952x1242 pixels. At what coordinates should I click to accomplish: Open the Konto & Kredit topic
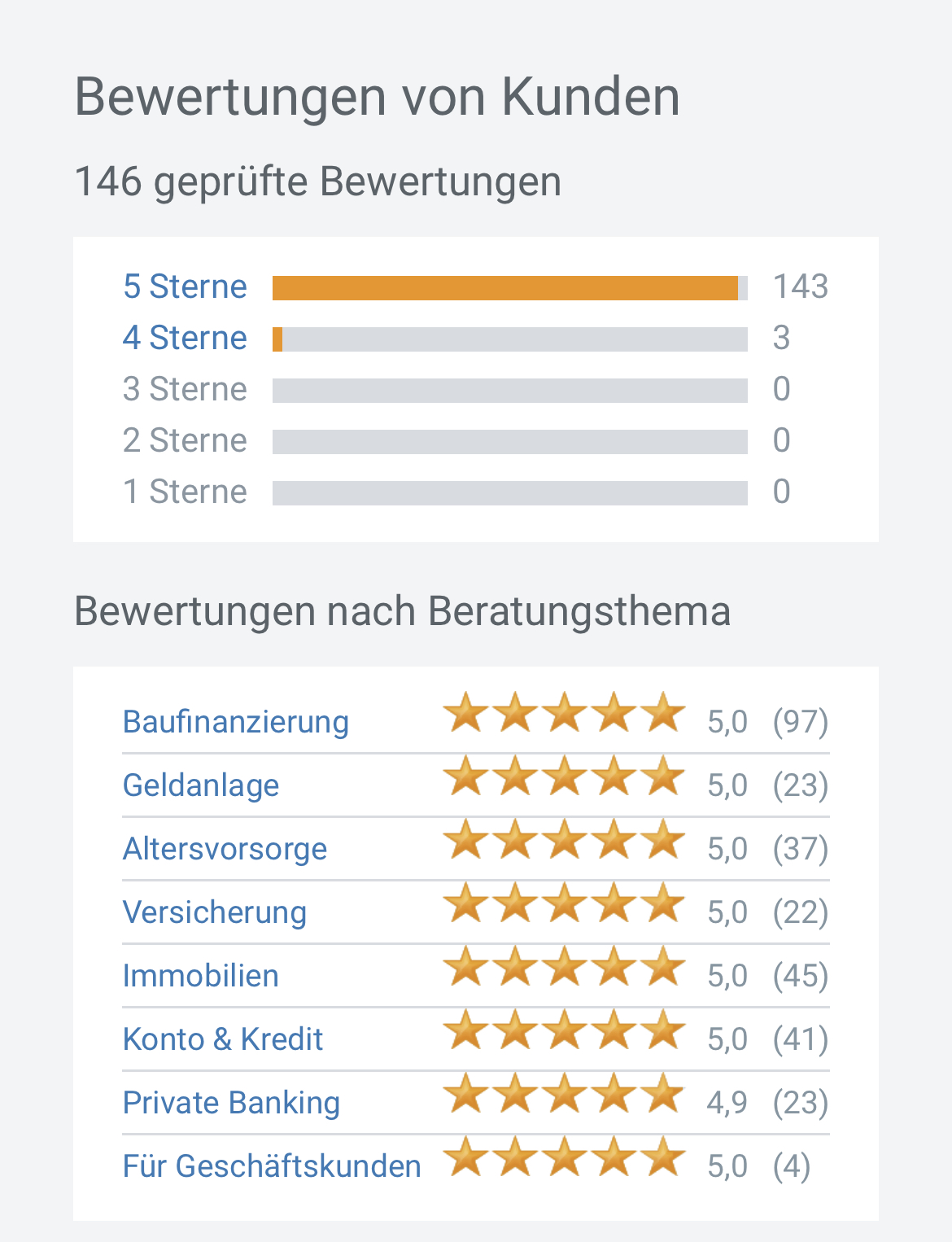pyautogui.click(x=223, y=1039)
